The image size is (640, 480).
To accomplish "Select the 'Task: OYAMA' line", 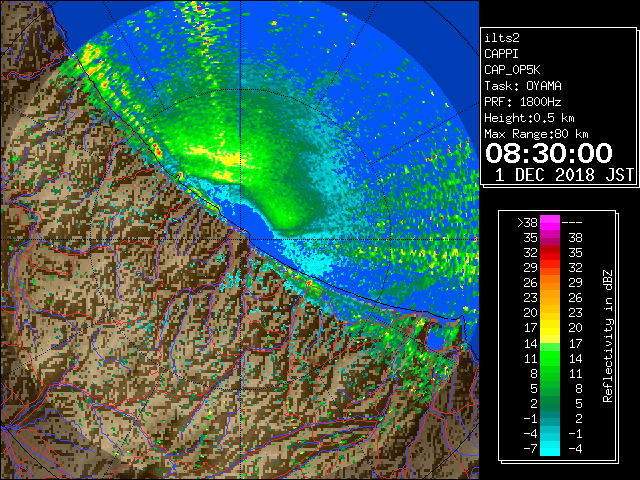I will [x=523, y=86].
